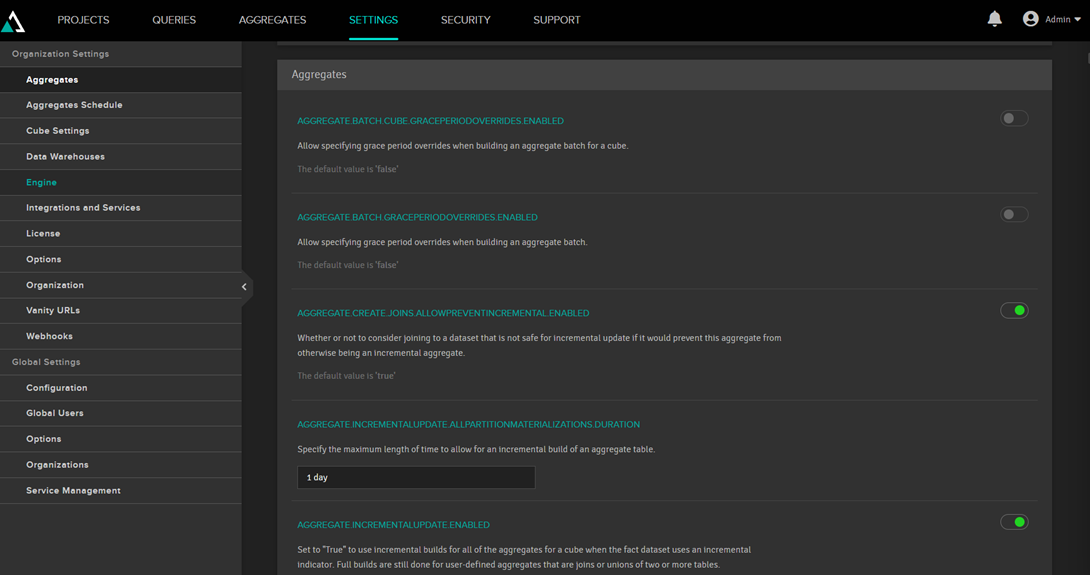
Task: Click the duration field showing 1 day
Action: 415,478
